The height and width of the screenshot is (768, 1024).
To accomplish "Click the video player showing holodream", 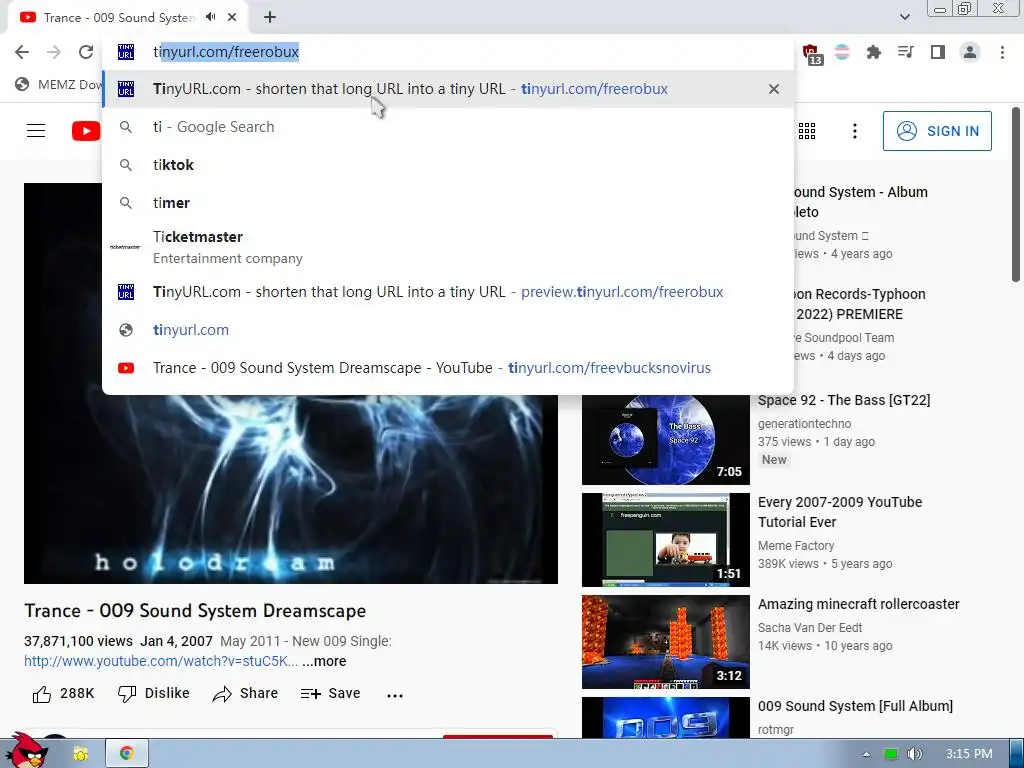I will 291,490.
